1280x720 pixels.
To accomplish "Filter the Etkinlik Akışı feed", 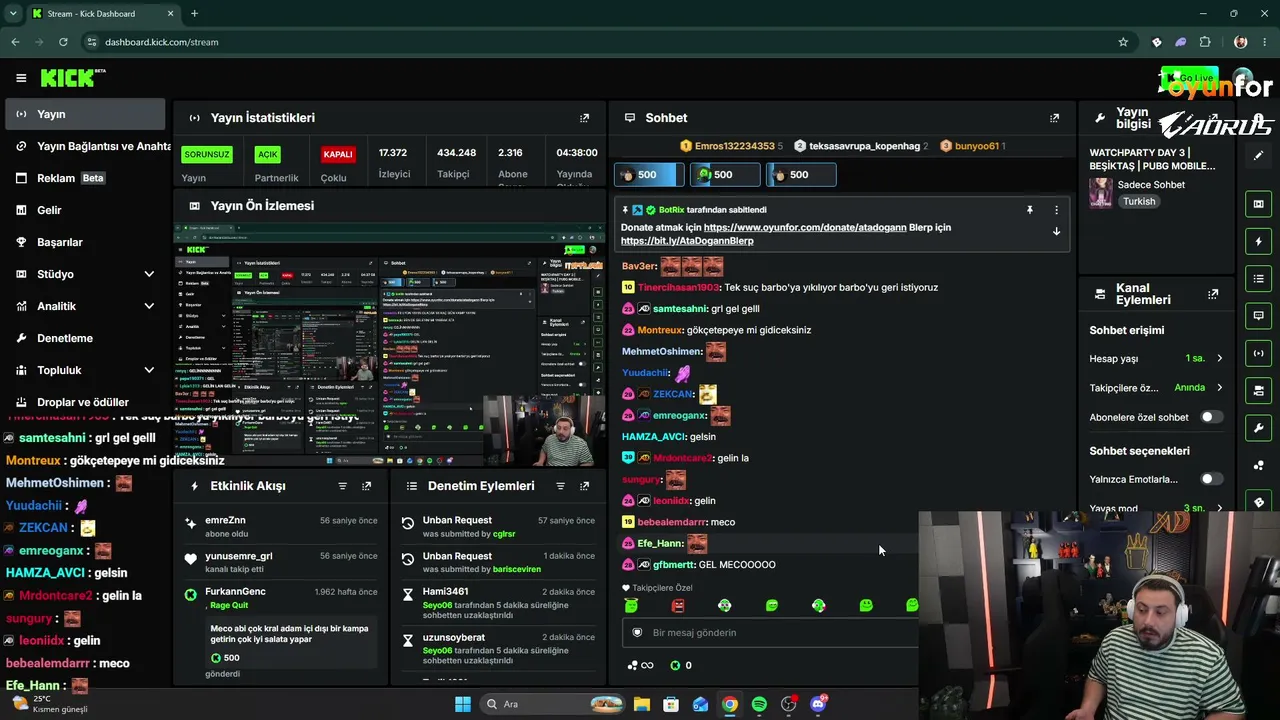I will tap(342, 486).
